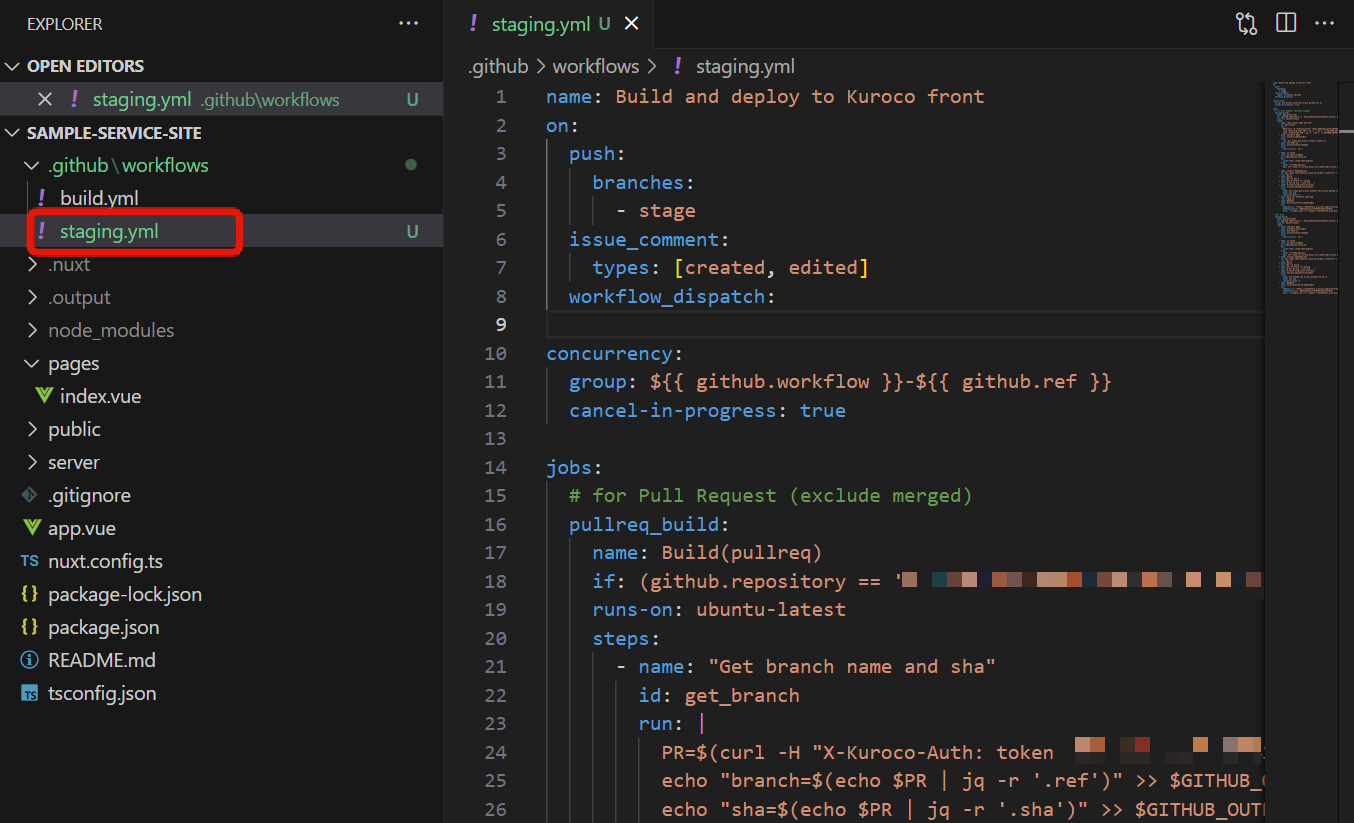This screenshot has width=1354, height=823.
Task: Select the staging.yml editor tab
Action: point(551,25)
